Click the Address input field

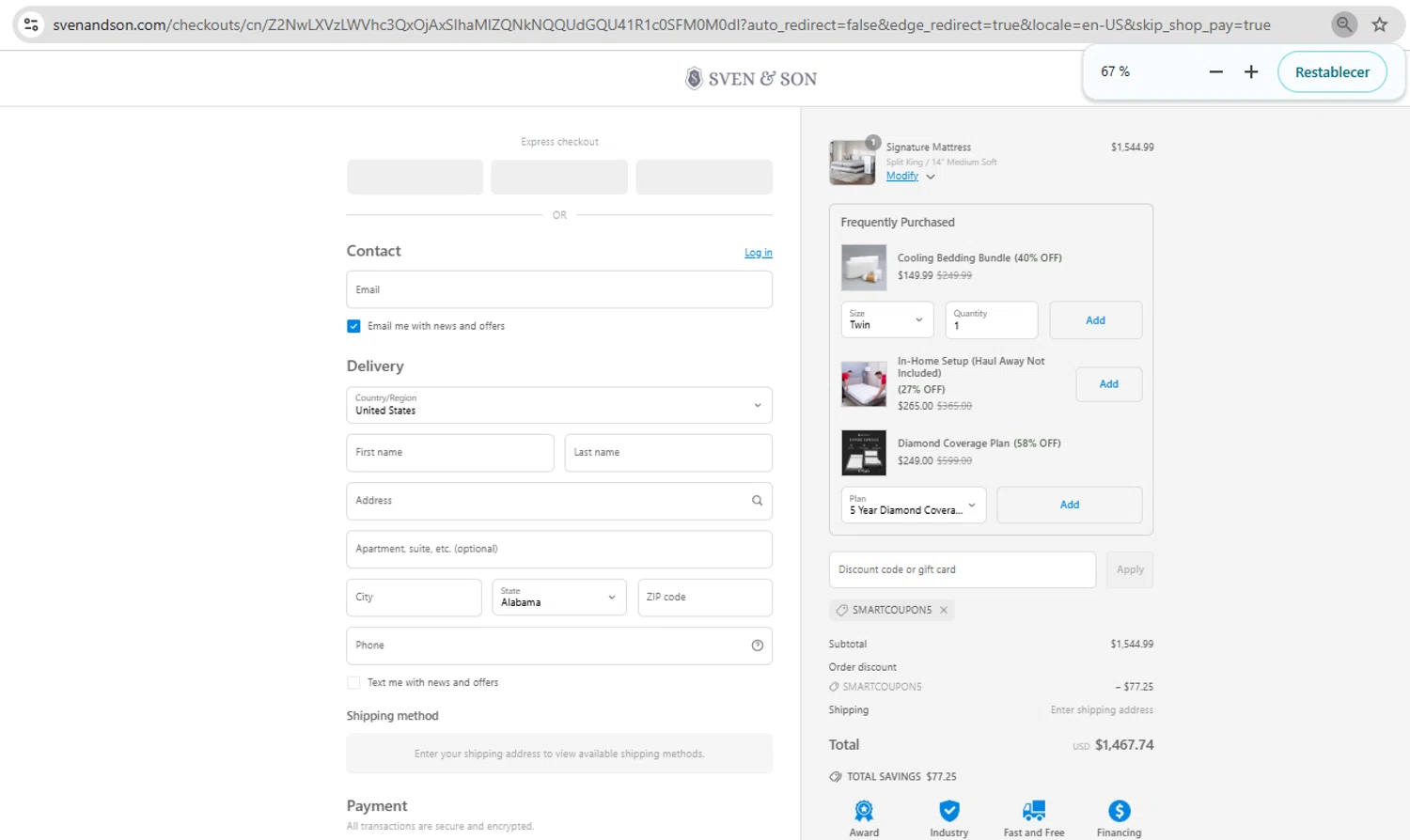(x=559, y=501)
